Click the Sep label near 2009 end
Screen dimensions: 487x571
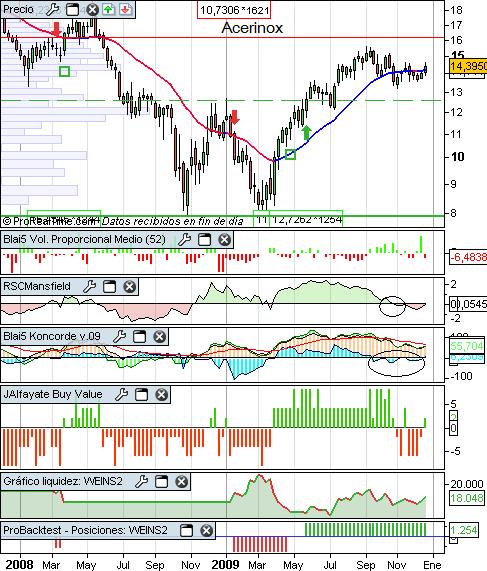[x=366, y=565]
